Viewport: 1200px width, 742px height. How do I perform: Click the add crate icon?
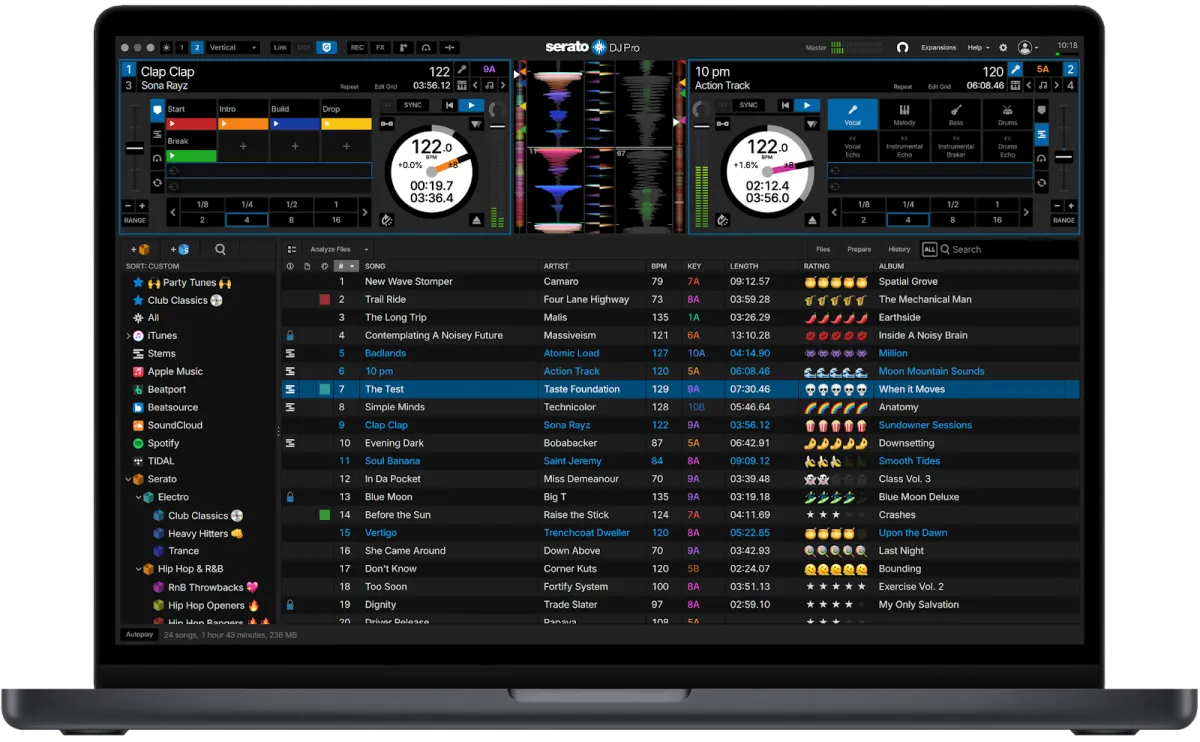[x=139, y=249]
